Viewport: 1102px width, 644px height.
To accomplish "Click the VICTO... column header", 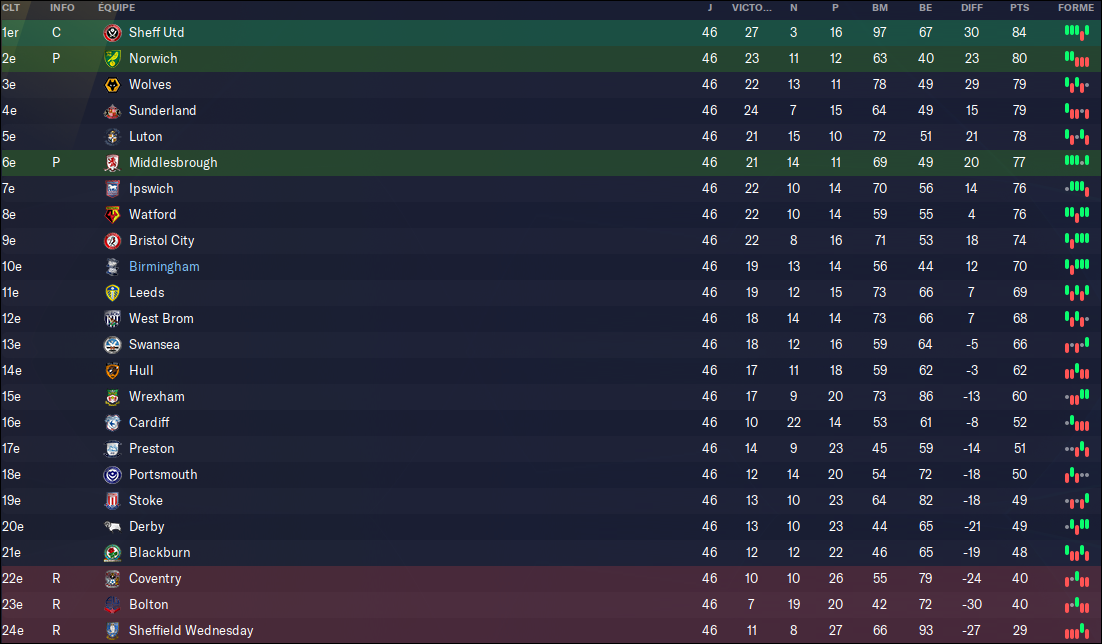I will tap(751, 8).
